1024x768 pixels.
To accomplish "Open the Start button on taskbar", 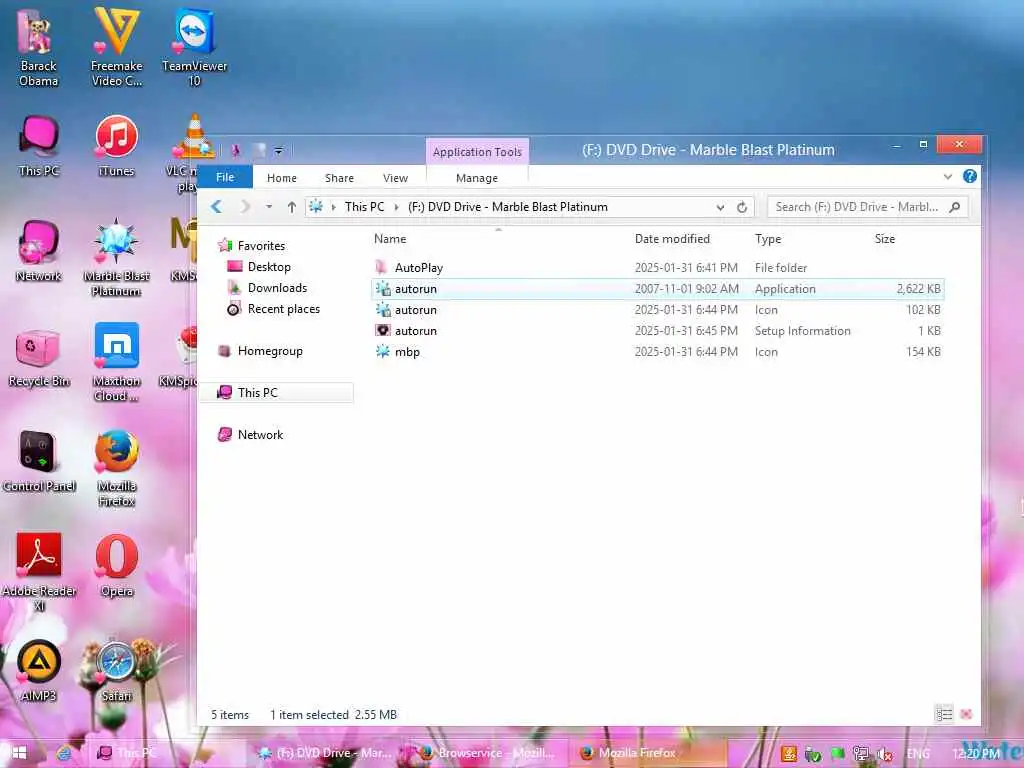I will pos(19,753).
